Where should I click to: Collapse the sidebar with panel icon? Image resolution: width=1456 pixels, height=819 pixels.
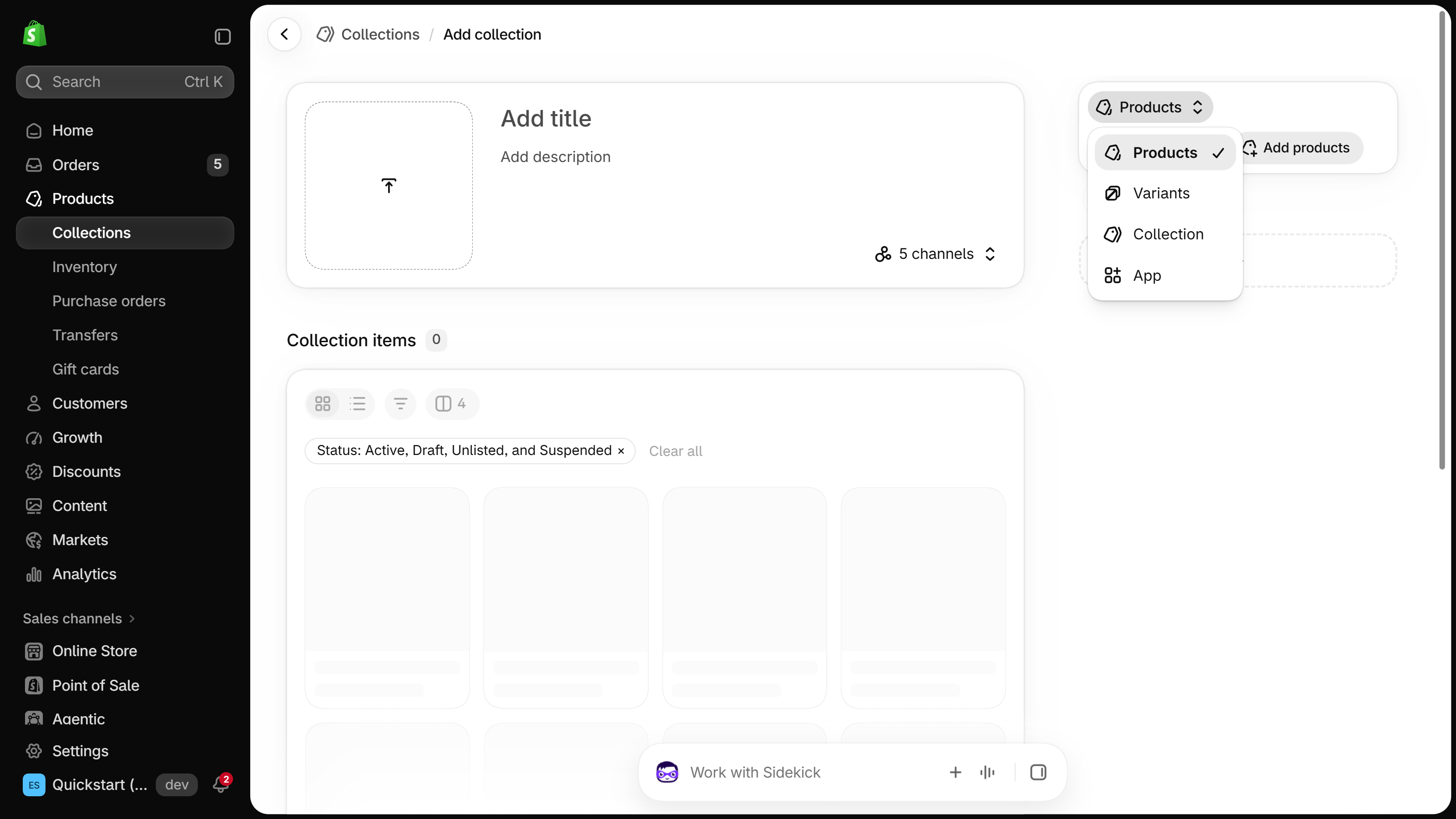[222, 37]
